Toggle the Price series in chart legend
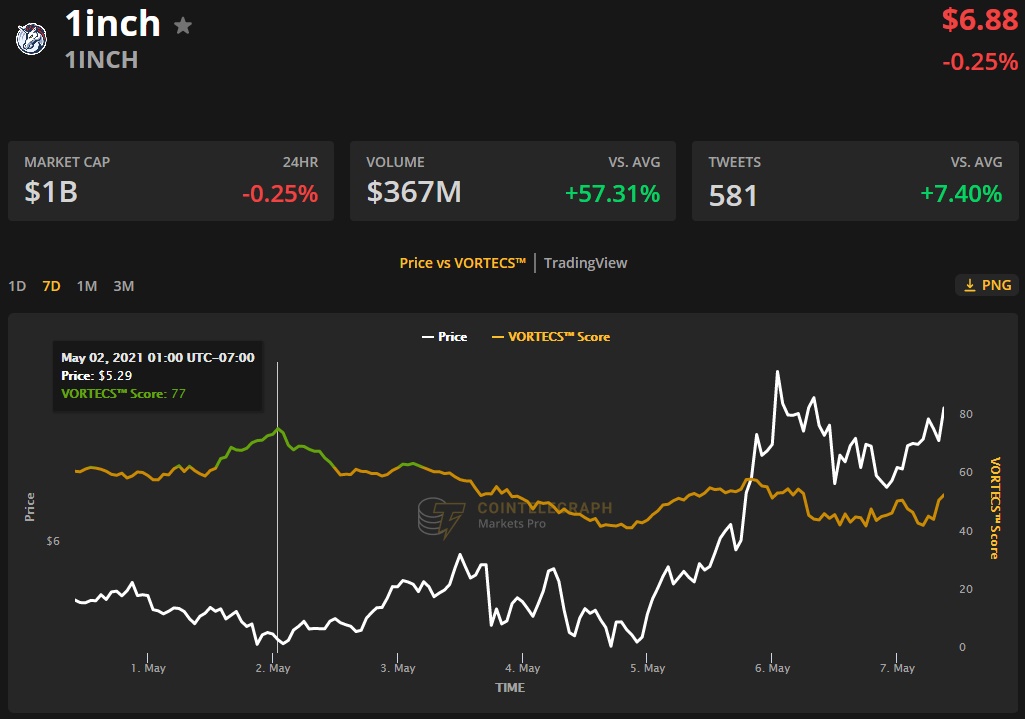Viewport: 1025px width, 719px height. 445,337
